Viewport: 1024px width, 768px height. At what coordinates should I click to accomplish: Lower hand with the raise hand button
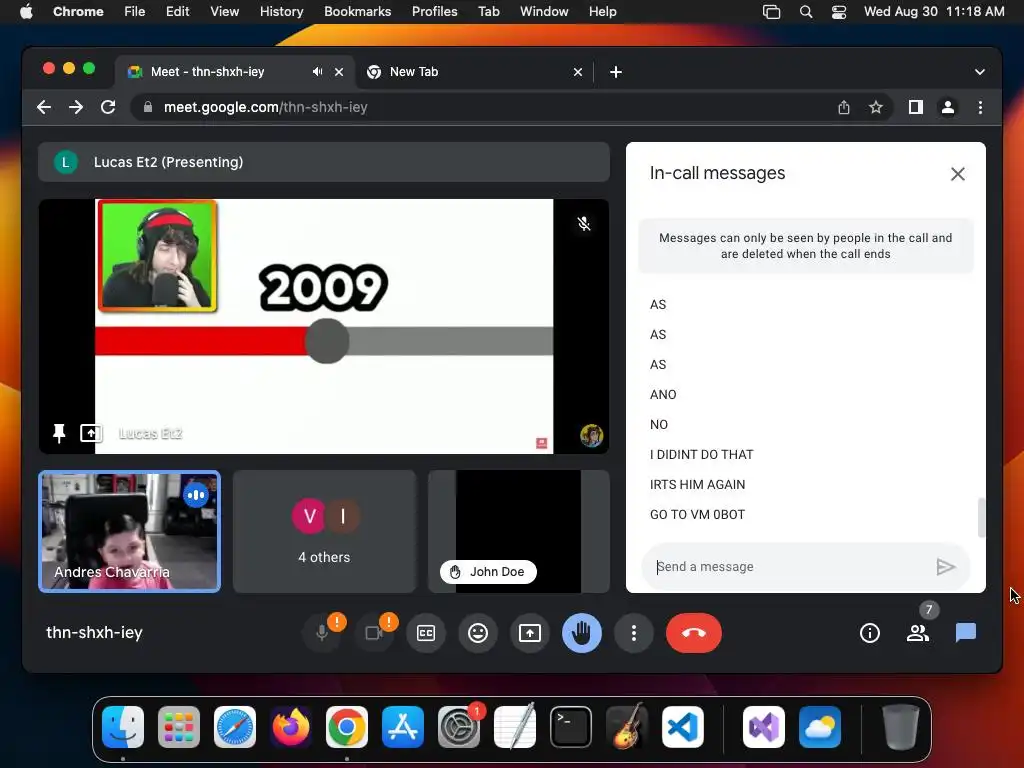pyautogui.click(x=582, y=633)
